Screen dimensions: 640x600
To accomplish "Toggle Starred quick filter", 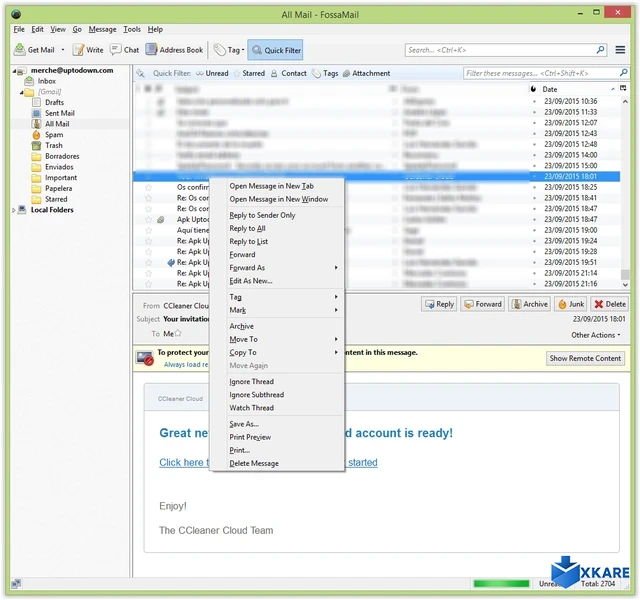I will pos(249,73).
